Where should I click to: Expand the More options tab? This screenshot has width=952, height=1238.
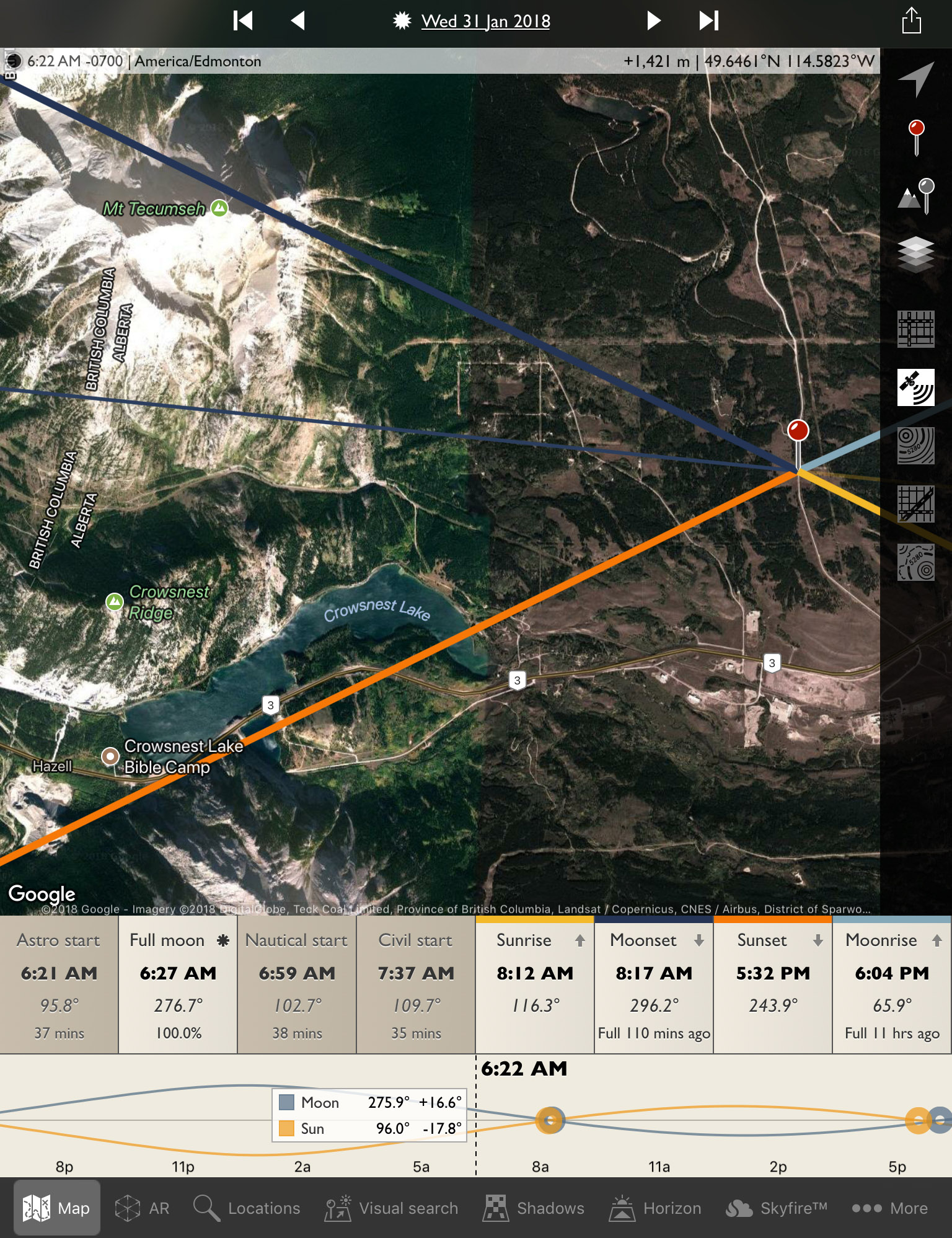coord(889,1208)
